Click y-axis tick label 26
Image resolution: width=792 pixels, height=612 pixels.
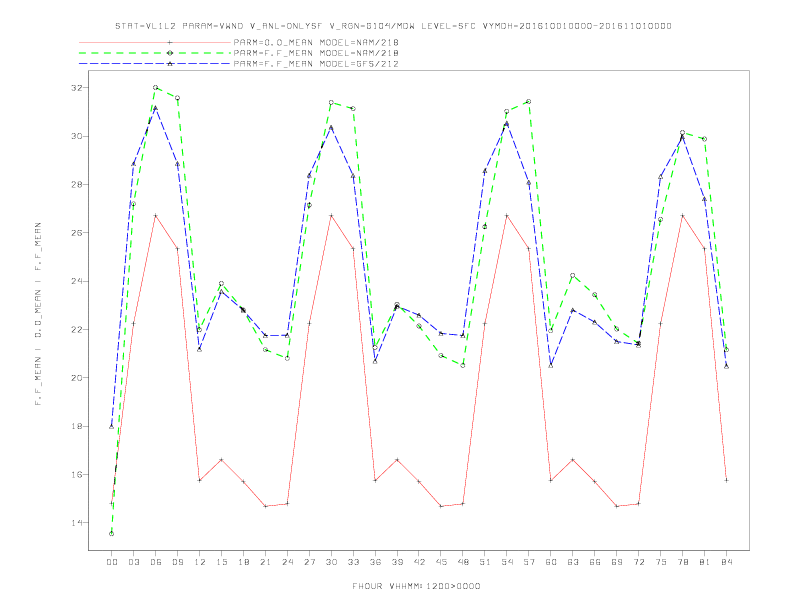pyautogui.click(x=77, y=233)
